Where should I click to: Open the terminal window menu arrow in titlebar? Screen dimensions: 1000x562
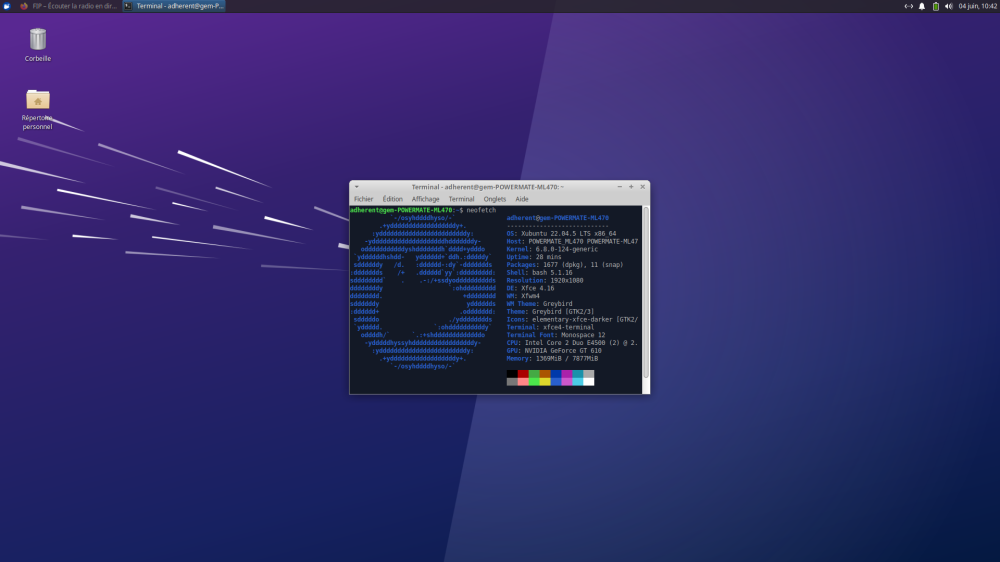[x=357, y=187]
